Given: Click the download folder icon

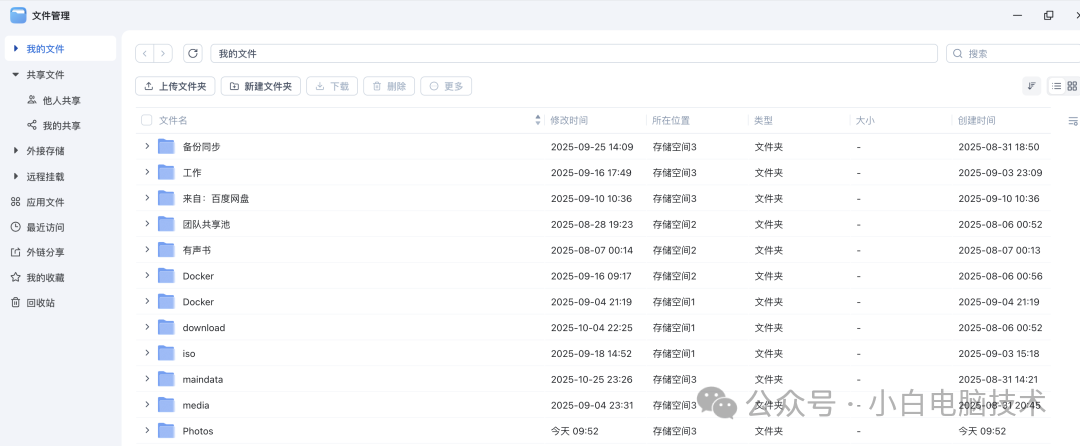Looking at the screenshot, I should click(x=166, y=327).
